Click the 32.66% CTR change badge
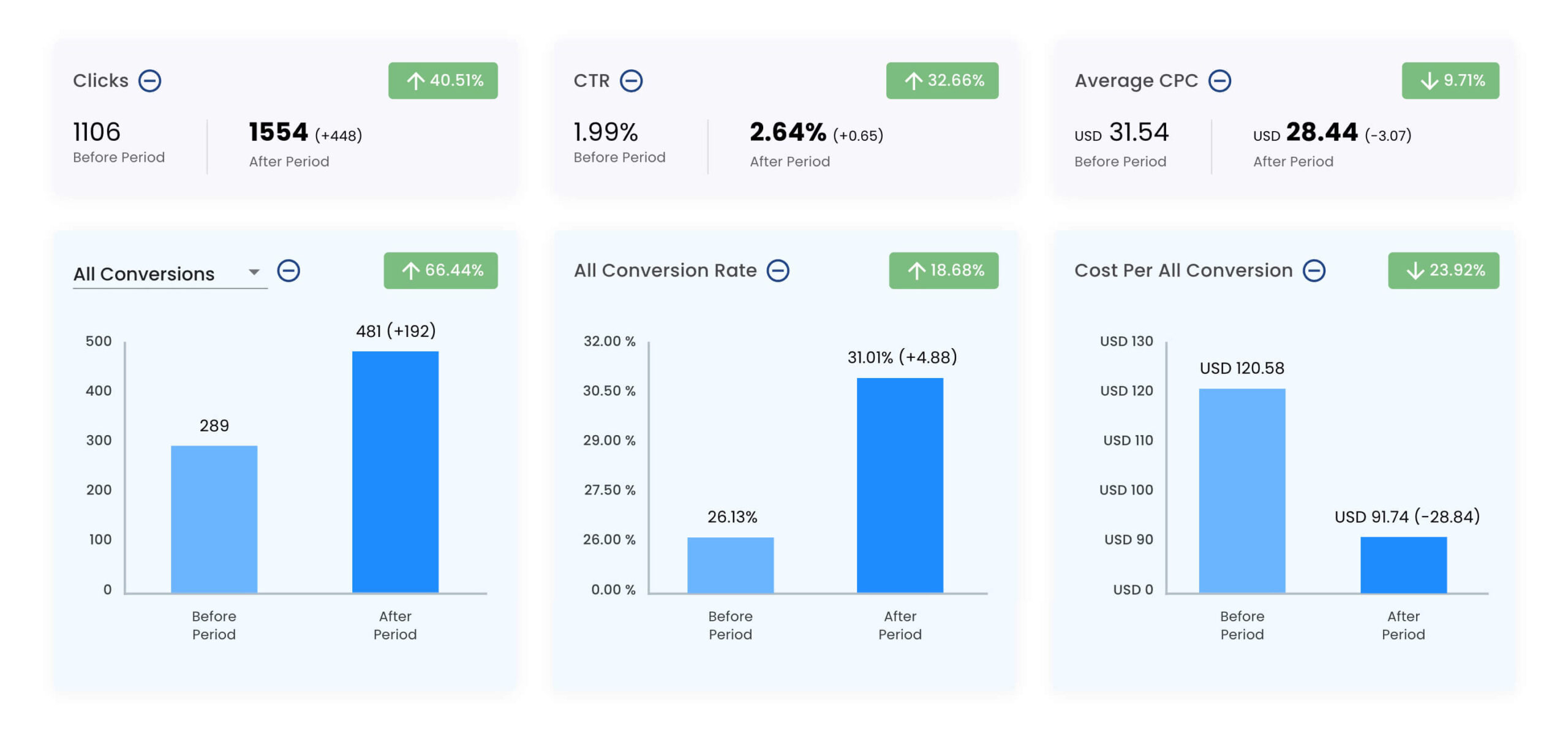 click(941, 80)
